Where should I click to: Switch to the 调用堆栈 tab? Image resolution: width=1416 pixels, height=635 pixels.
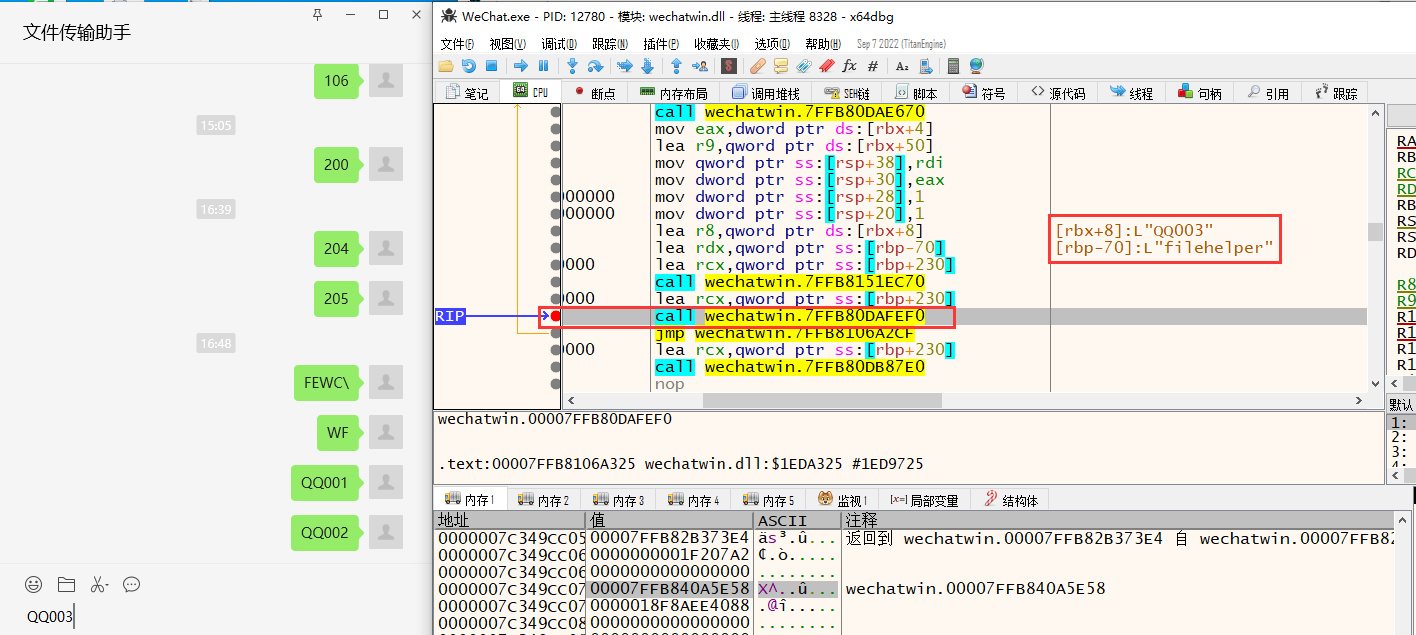[766, 93]
